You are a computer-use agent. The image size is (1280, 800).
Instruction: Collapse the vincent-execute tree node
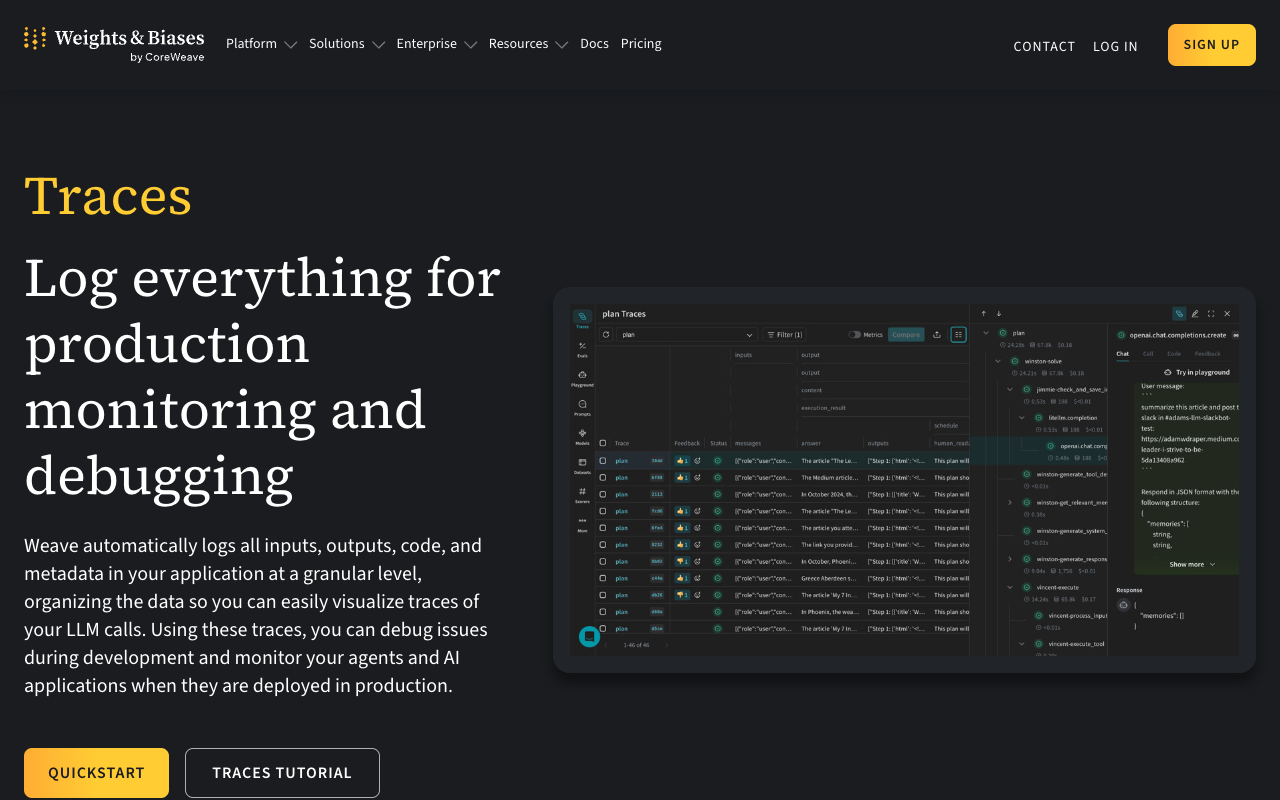[x=1010, y=587]
